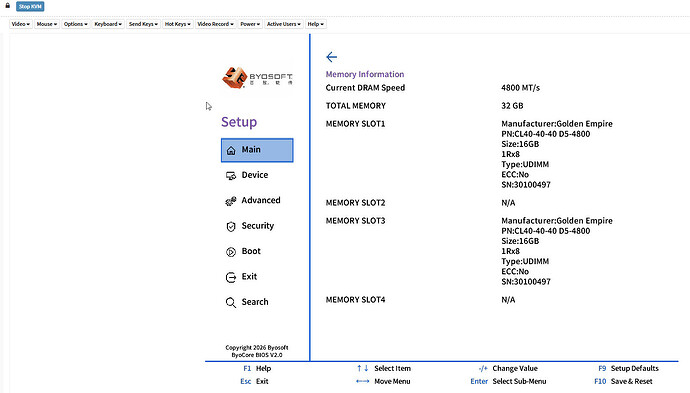Click the Size:16GB line in SLOT1
The width and height of the screenshot is (690, 393).
520,144
